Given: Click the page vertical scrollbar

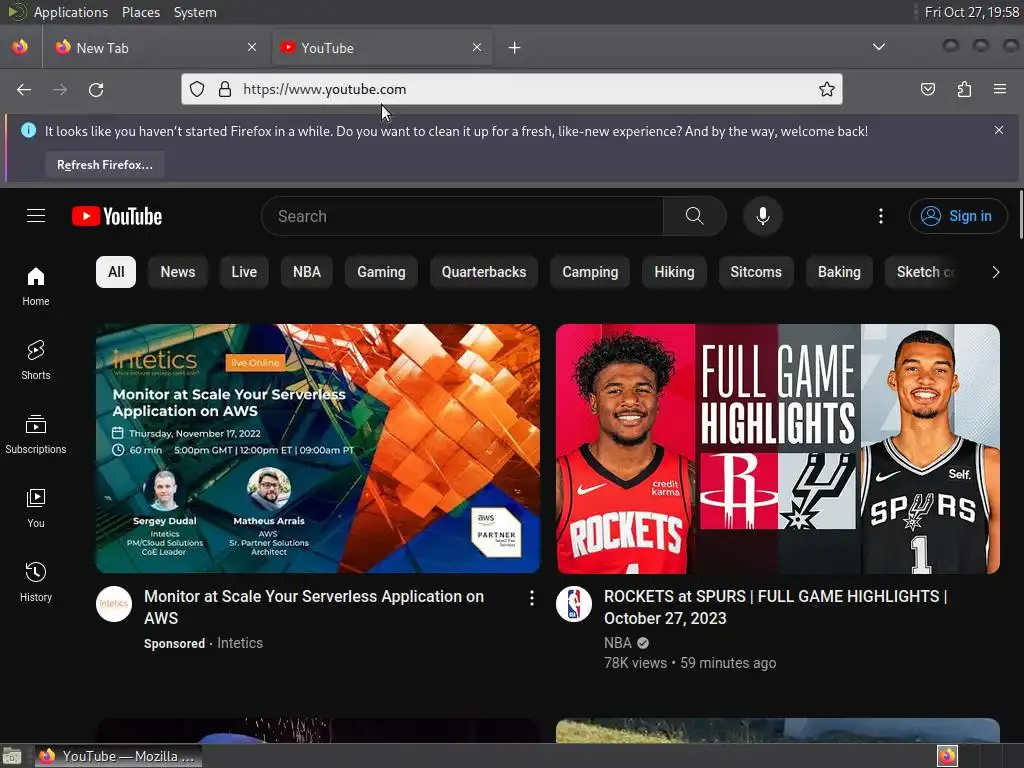Looking at the screenshot, I should click(1020, 214).
